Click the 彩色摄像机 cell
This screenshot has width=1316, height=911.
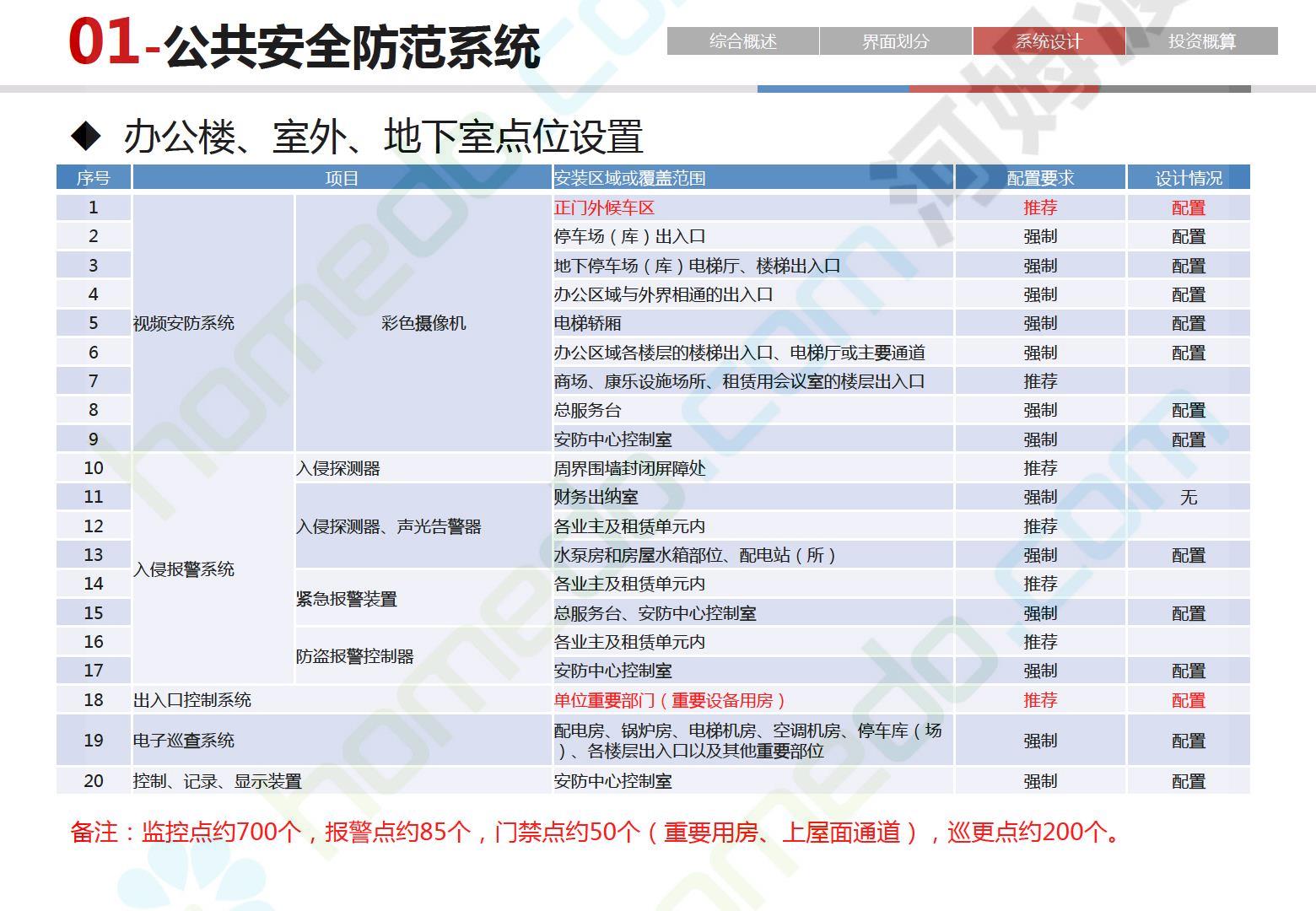point(423,323)
